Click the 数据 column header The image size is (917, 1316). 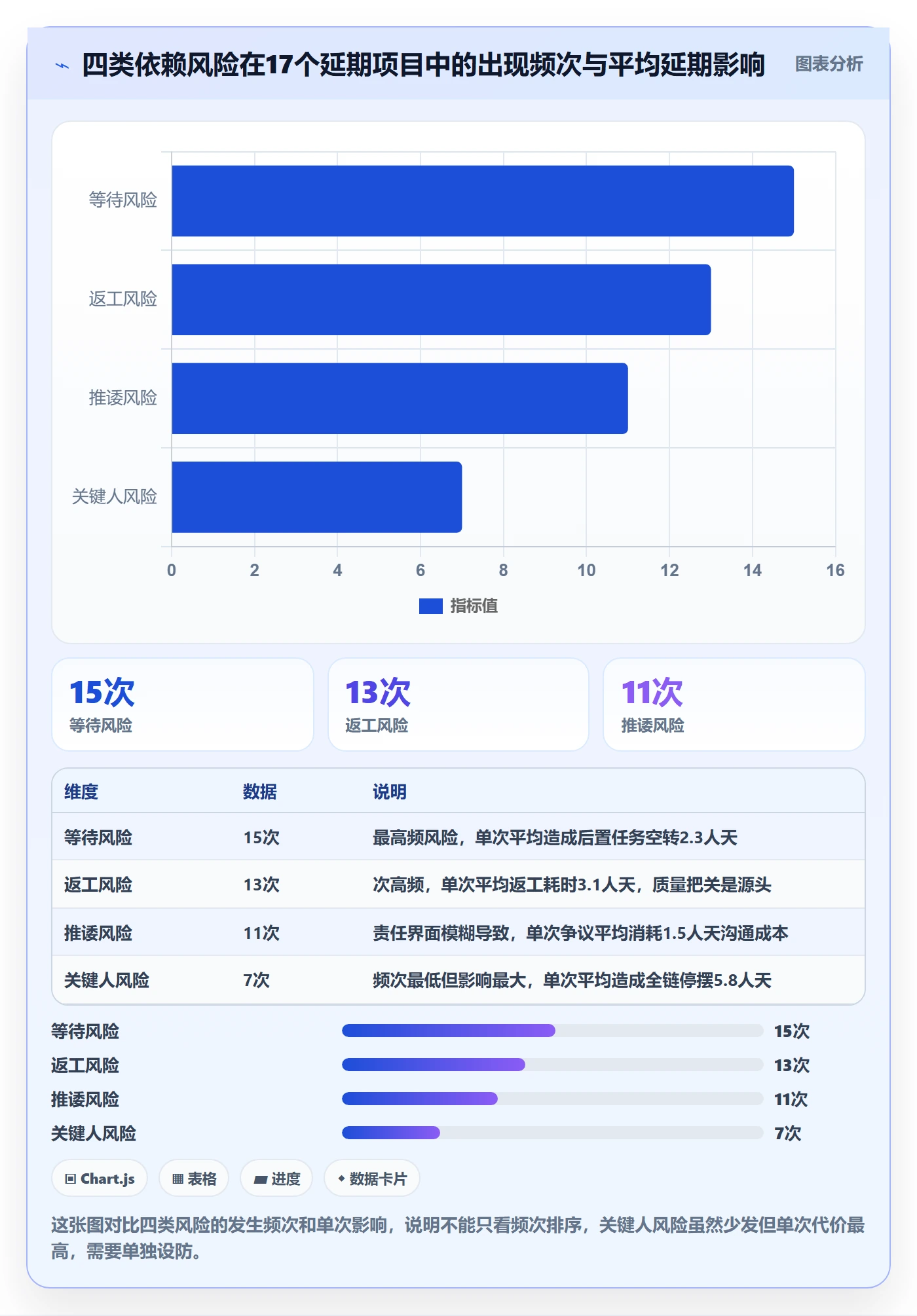pyautogui.click(x=260, y=792)
